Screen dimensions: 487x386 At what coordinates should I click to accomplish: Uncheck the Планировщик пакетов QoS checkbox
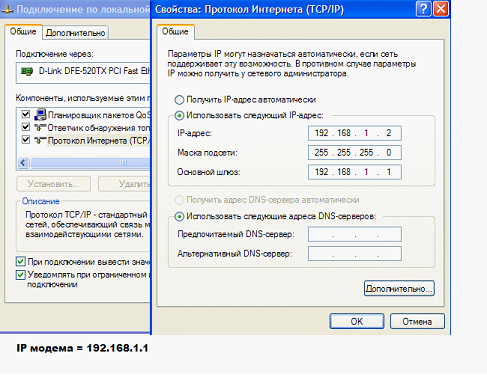(26, 114)
